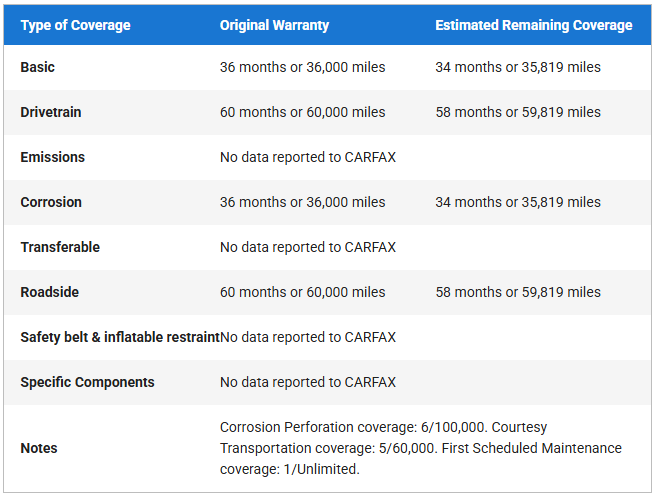Screen dimensions: 656x497
Task: Select the 'Roadside' row label
Action: (50, 292)
